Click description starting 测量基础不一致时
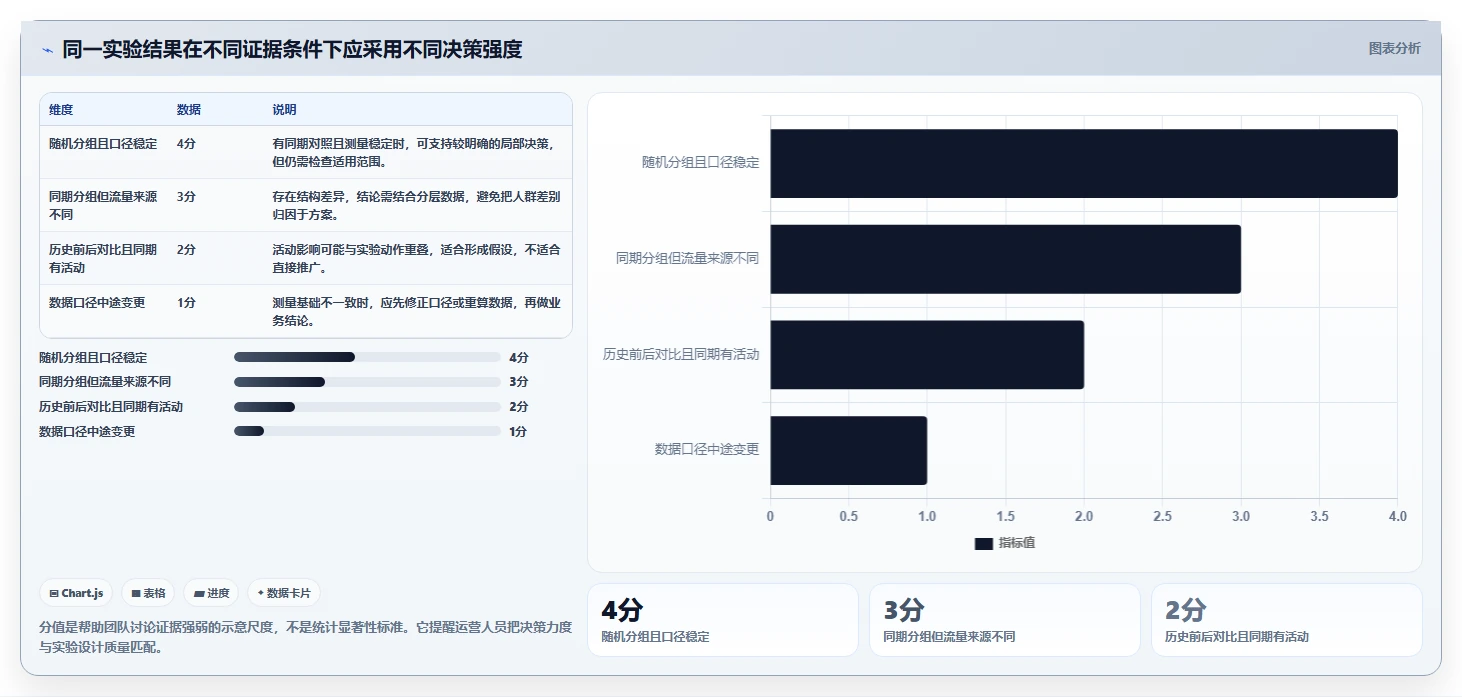 pos(416,312)
